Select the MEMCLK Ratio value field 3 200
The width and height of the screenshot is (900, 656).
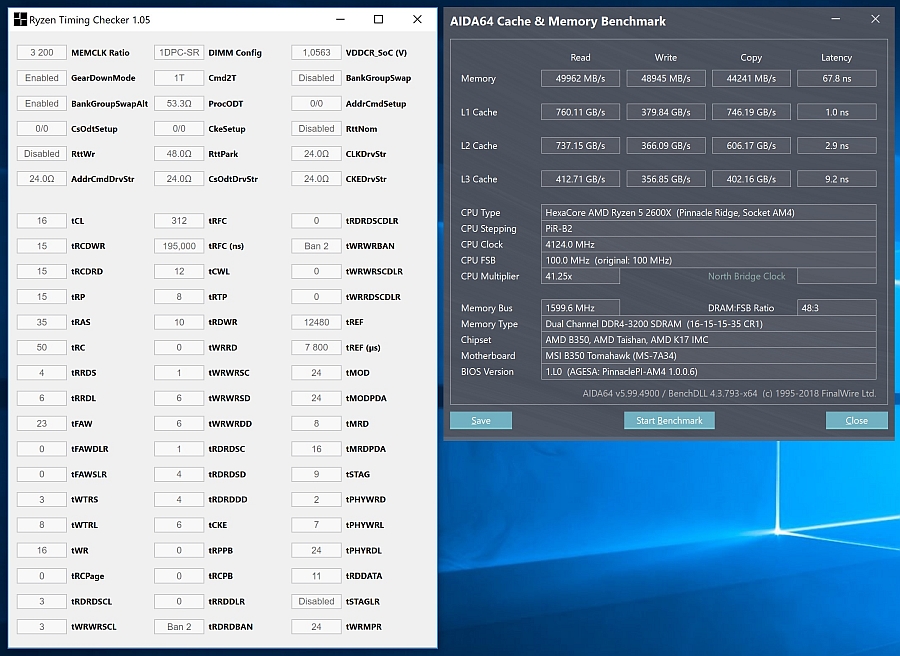(x=42, y=53)
